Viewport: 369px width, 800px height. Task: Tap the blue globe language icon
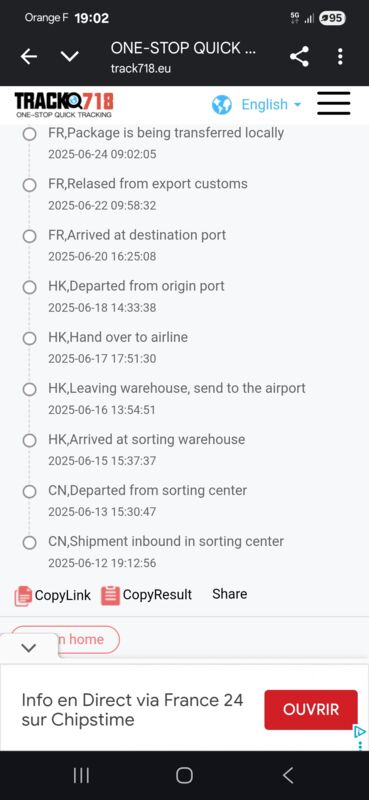222,105
